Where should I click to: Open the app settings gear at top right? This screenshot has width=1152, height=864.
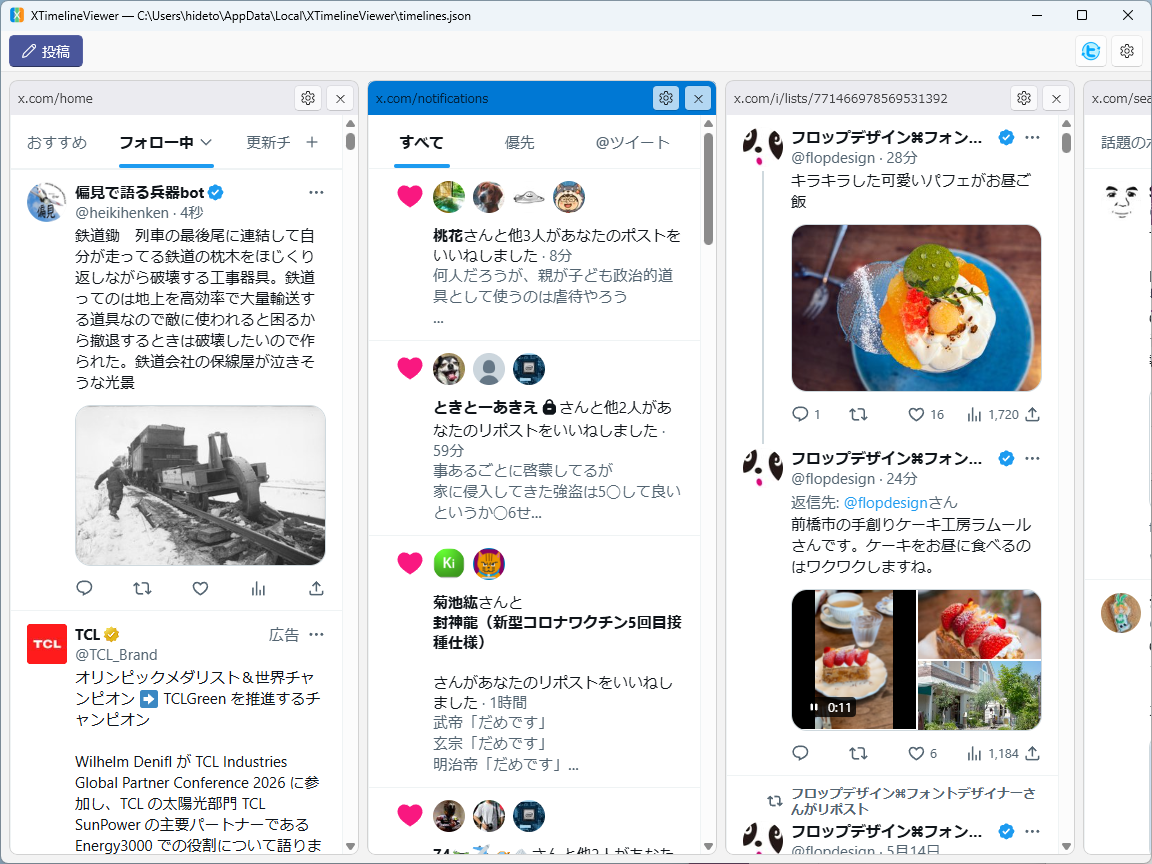(1127, 51)
